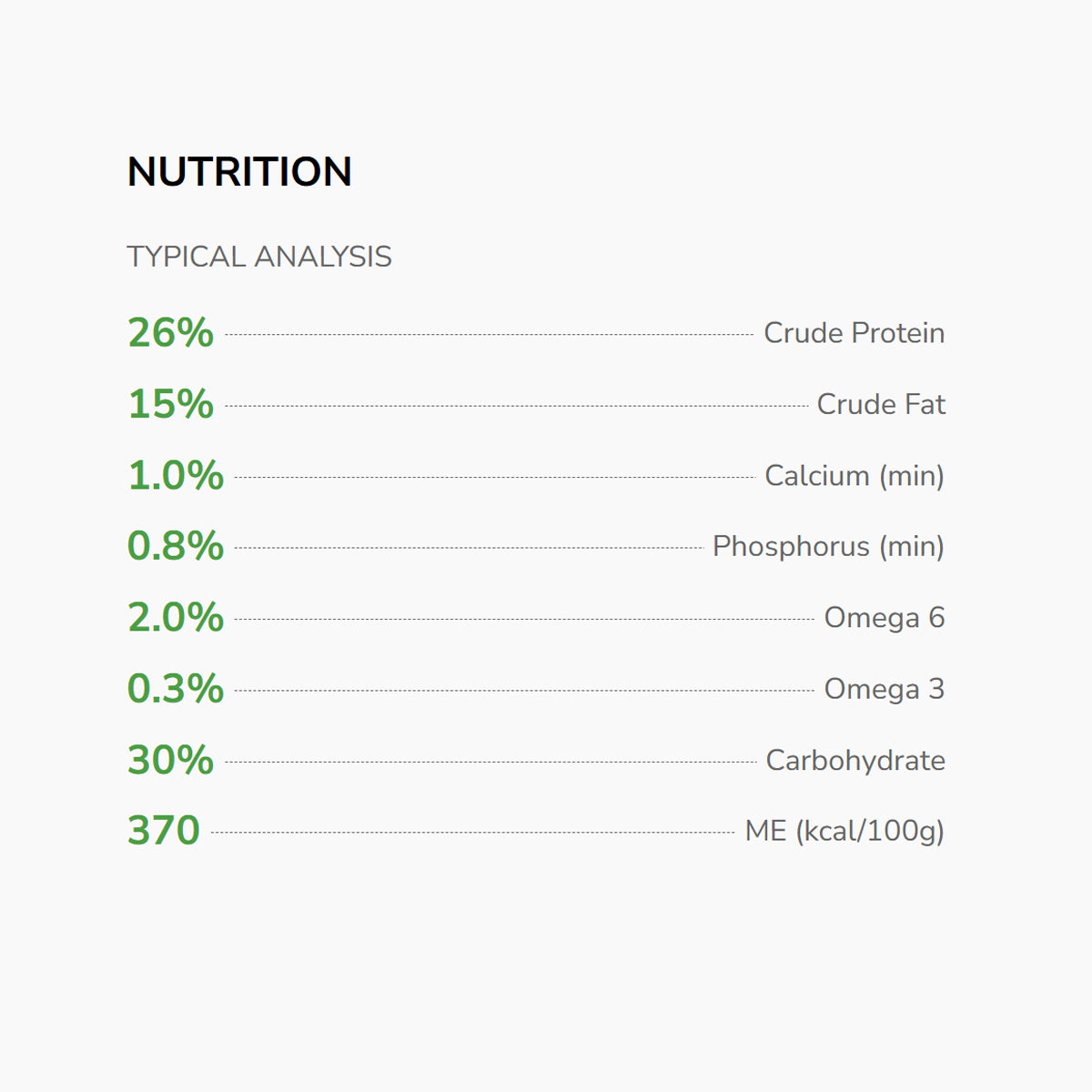
Task: Click the 0.3% Omega 3 value
Action: click(176, 689)
